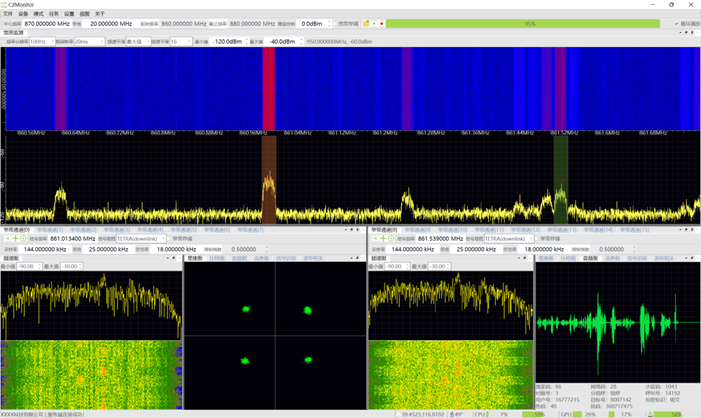Enable the 宽带存储 checkbox
701x418 pixels.
(335, 23)
